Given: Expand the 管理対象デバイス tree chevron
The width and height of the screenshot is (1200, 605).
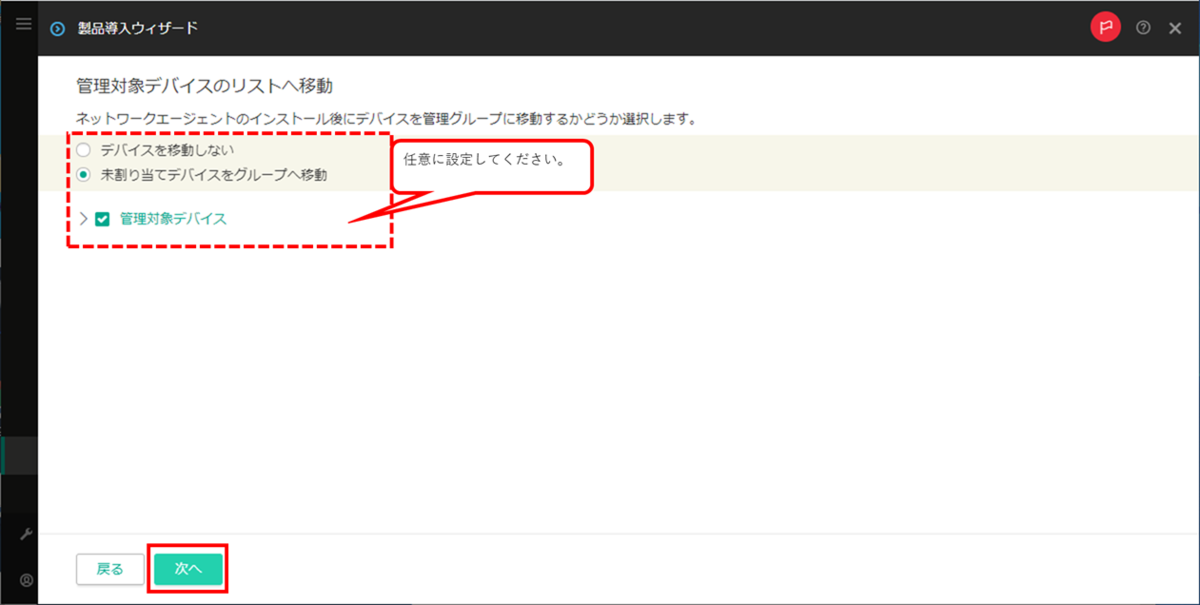Looking at the screenshot, I should pos(83,219).
